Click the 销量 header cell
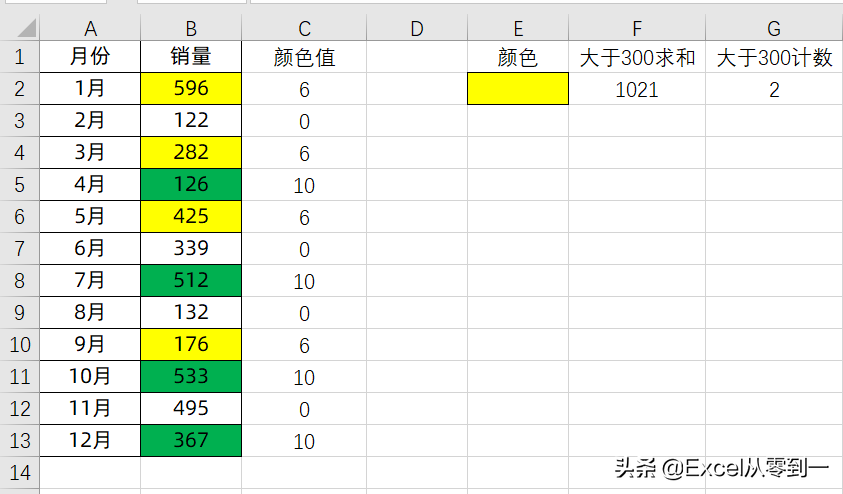Image resolution: width=843 pixels, height=494 pixels. [x=191, y=57]
